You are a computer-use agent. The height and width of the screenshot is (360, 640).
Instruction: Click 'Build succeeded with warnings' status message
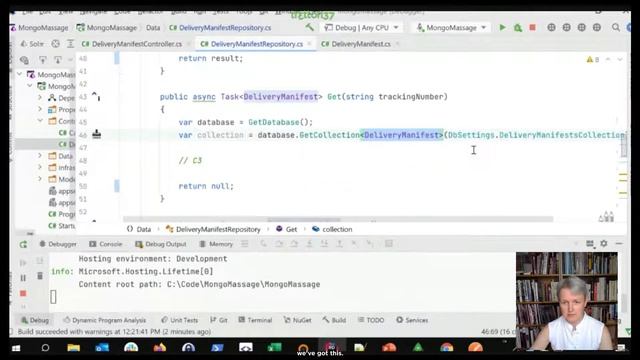114,332
